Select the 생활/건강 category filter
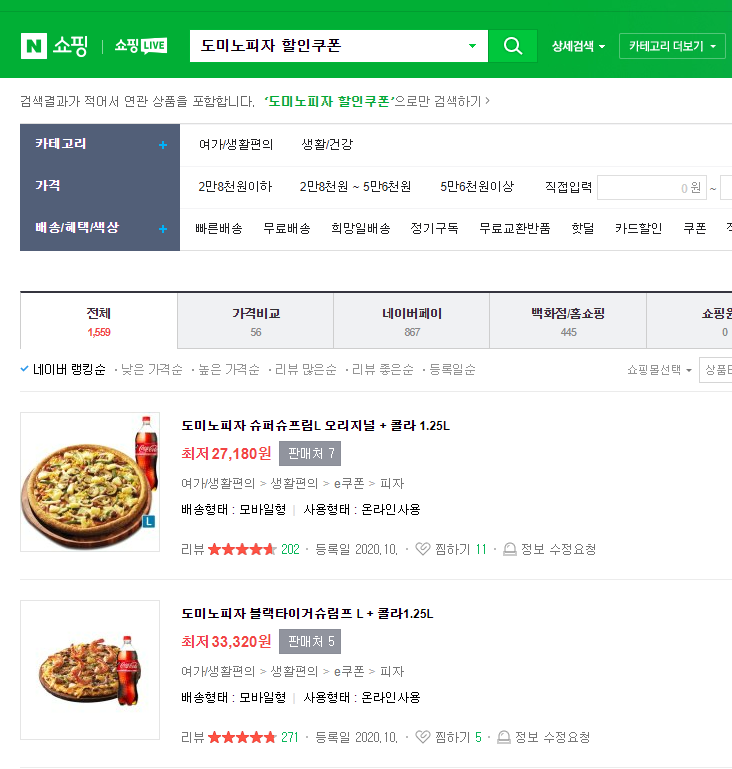 [x=327, y=144]
